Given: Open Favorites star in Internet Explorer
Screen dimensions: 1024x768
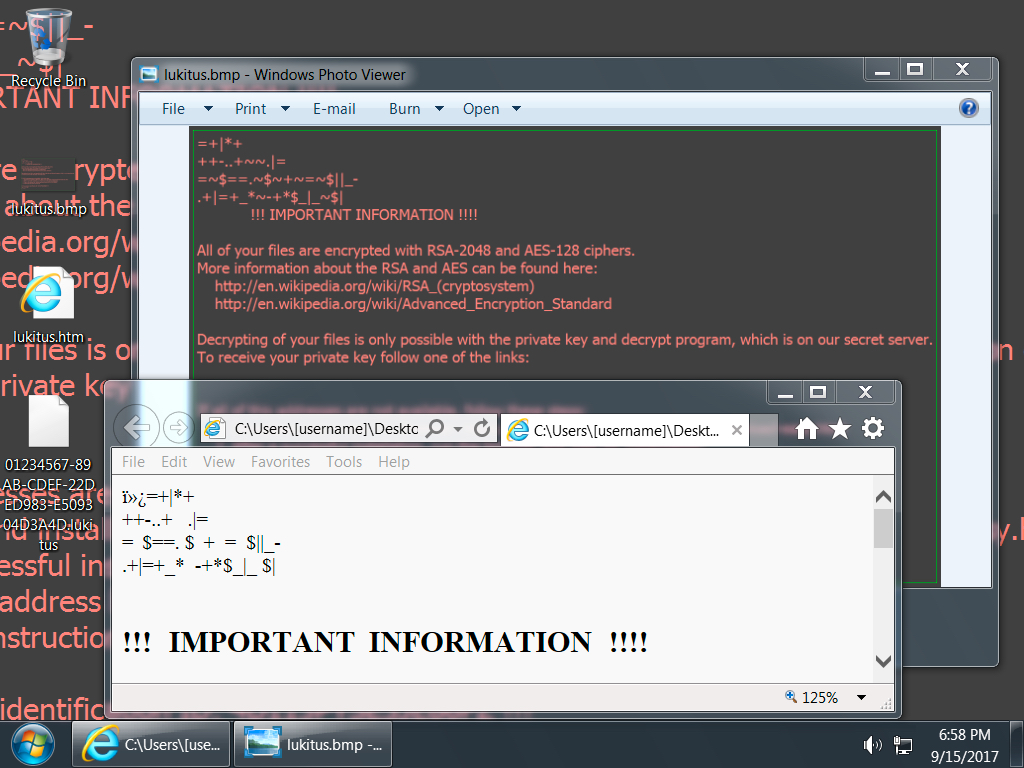Looking at the screenshot, I should pos(840,429).
